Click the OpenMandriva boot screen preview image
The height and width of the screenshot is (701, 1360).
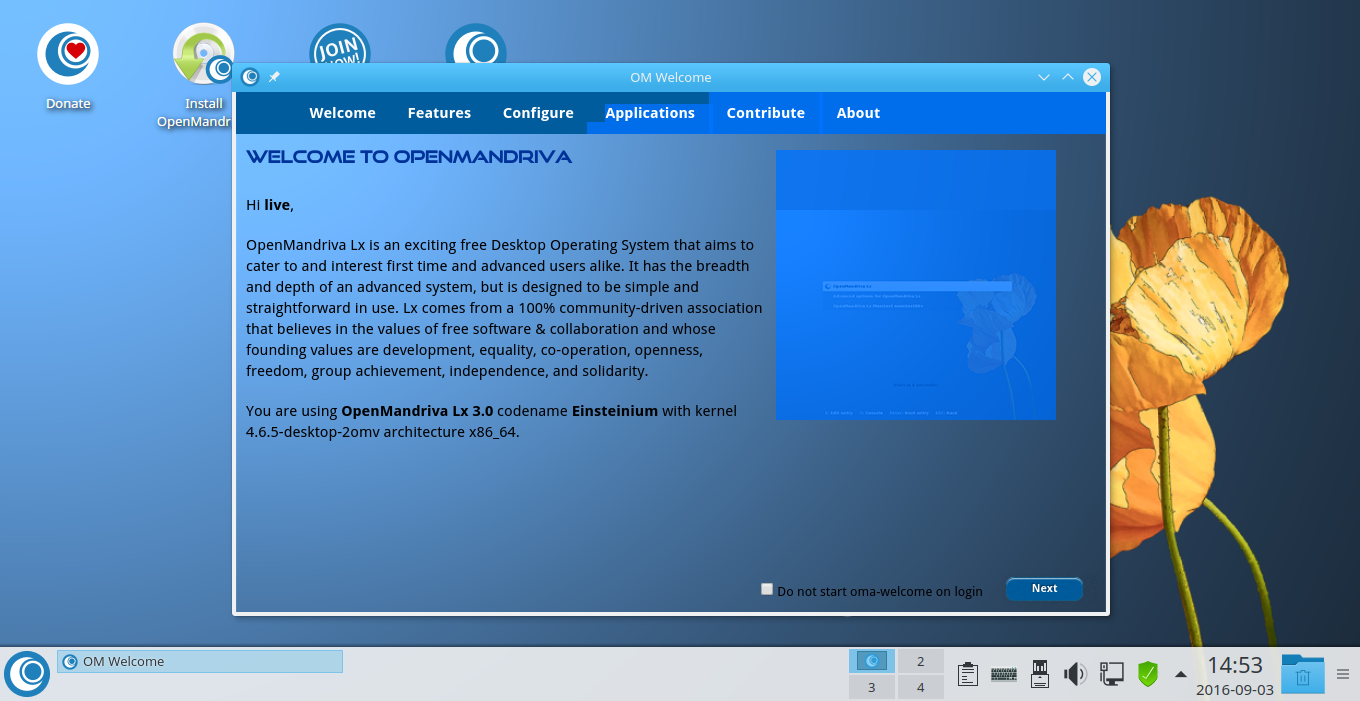pyautogui.click(x=915, y=285)
